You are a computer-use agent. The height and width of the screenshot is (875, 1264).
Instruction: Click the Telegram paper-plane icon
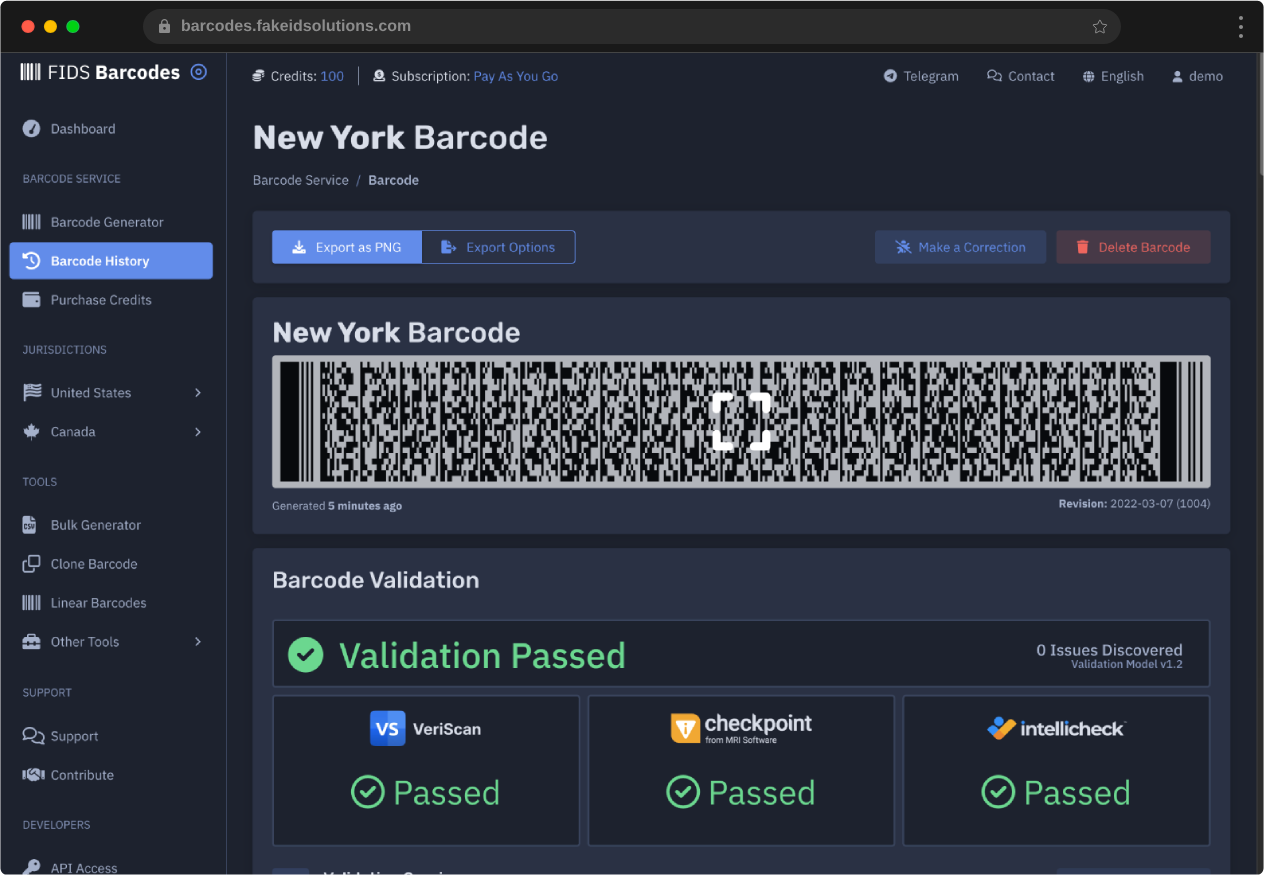pyautogui.click(x=890, y=76)
